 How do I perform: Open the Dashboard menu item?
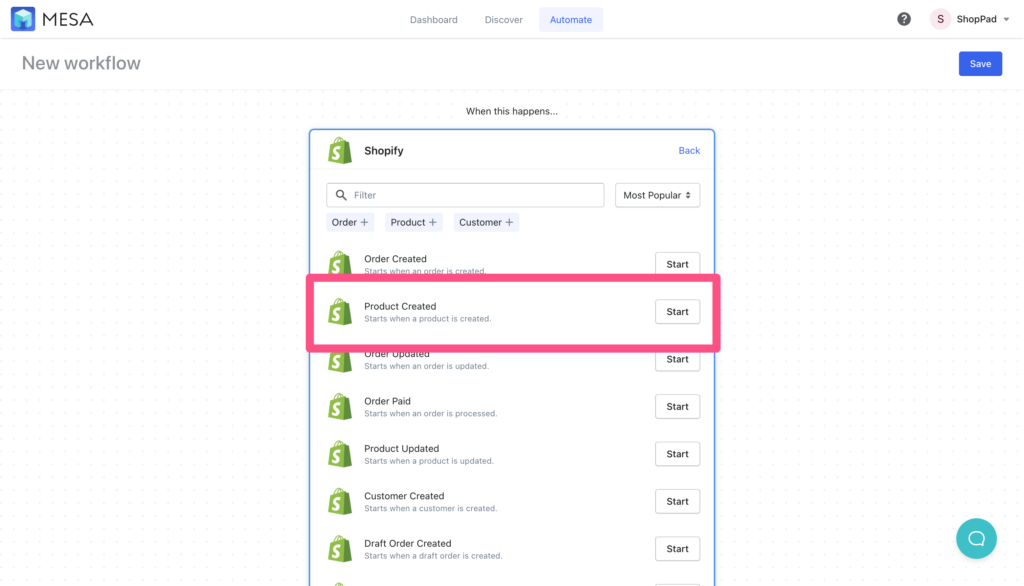[433, 18]
